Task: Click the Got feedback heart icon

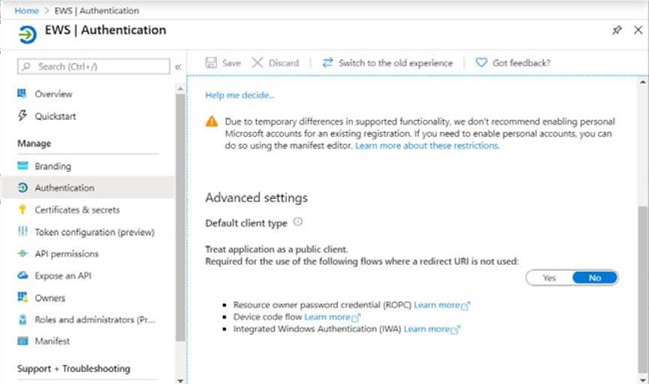Action: pos(481,63)
